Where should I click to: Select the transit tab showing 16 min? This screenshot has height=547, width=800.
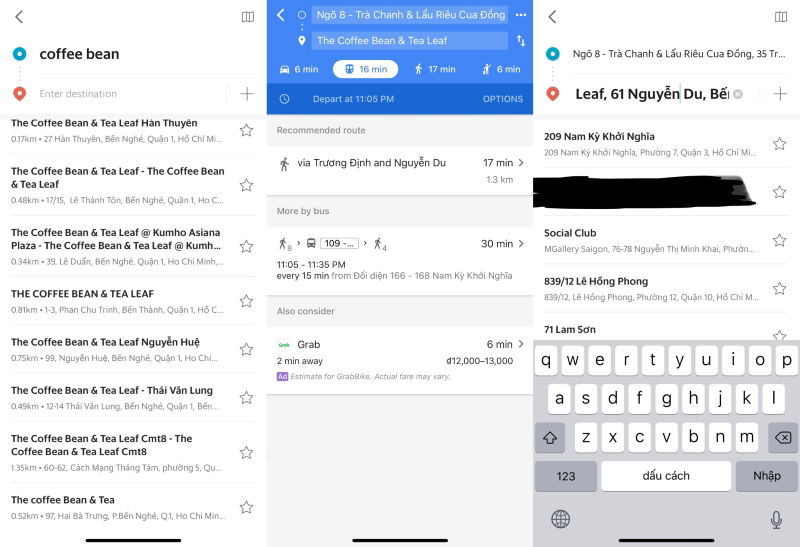tap(365, 69)
